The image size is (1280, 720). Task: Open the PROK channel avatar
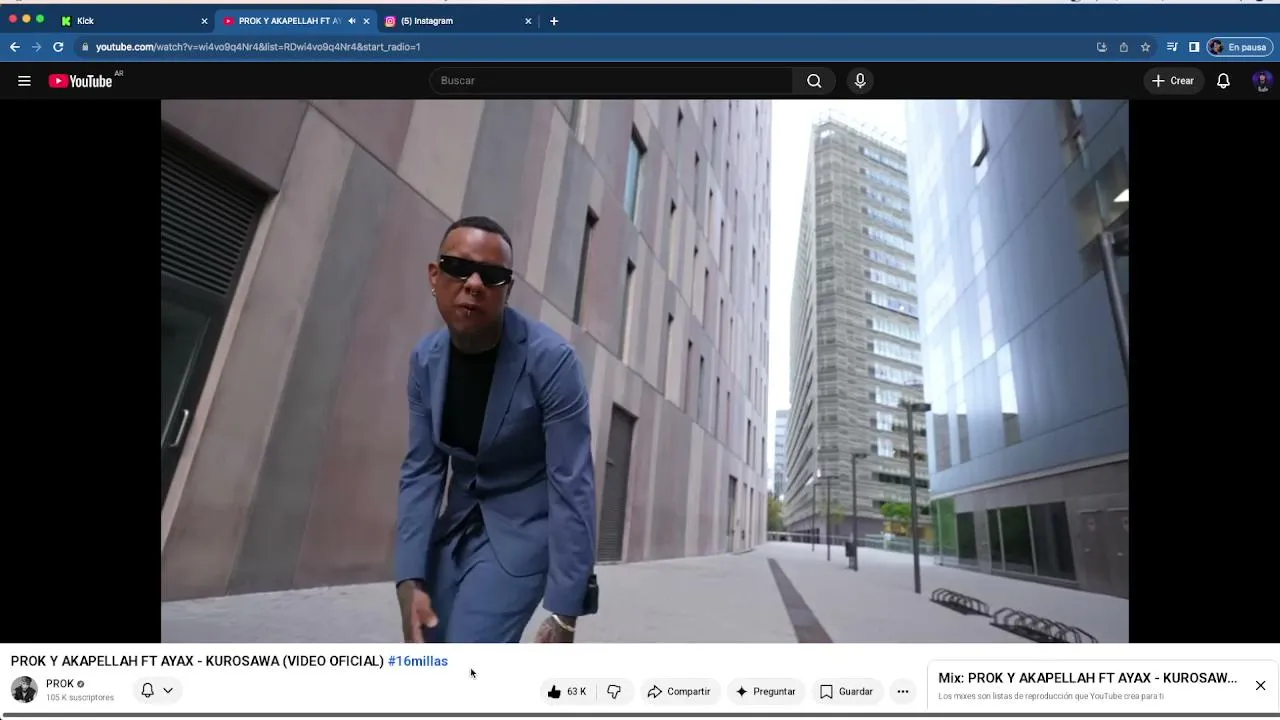pos(24,690)
